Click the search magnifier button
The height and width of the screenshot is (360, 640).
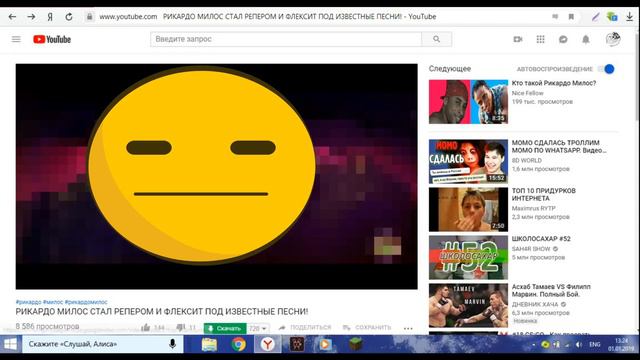[436, 39]
